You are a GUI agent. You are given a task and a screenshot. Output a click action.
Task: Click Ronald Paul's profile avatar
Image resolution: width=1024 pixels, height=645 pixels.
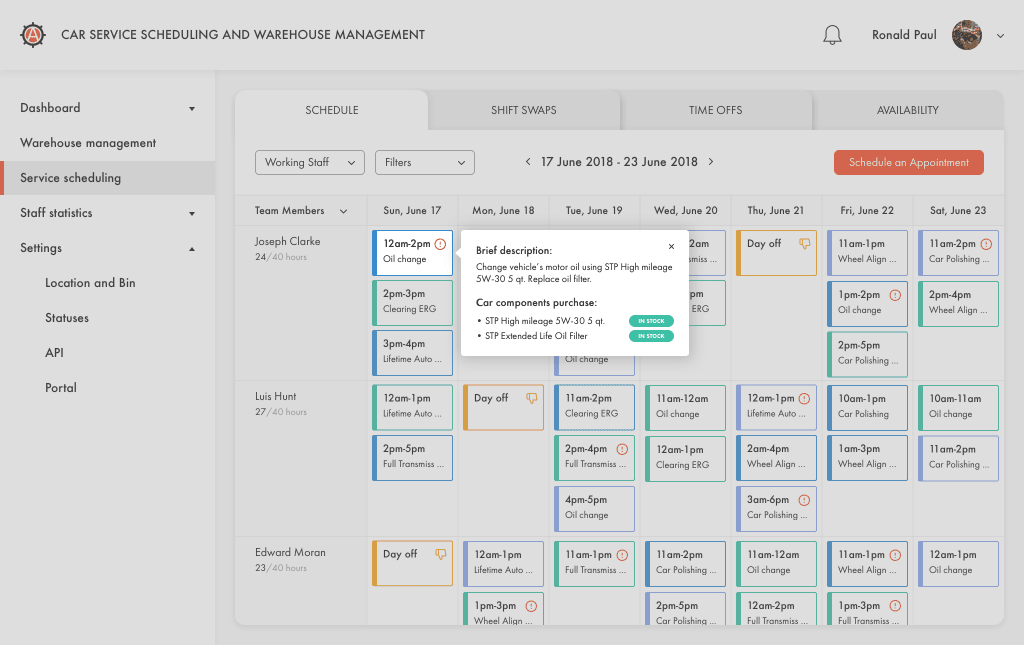coord(967,35)
